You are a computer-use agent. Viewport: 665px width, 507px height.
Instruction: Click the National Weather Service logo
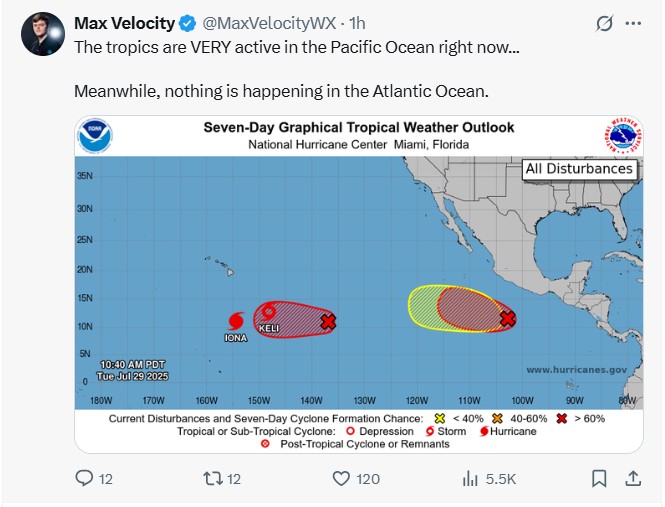pos(623,136)
